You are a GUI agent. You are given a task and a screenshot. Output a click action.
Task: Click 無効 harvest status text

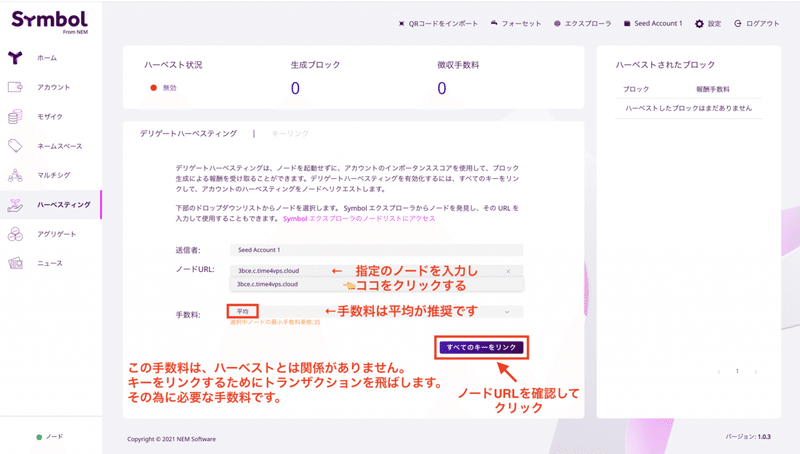click(x=169, y=88)
